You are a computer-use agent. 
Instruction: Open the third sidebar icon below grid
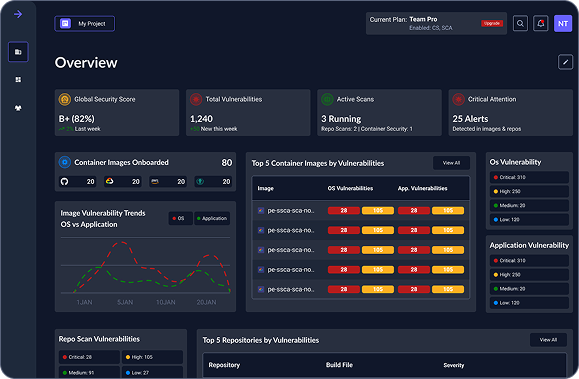pyautogui.click(x=18, y=108)
